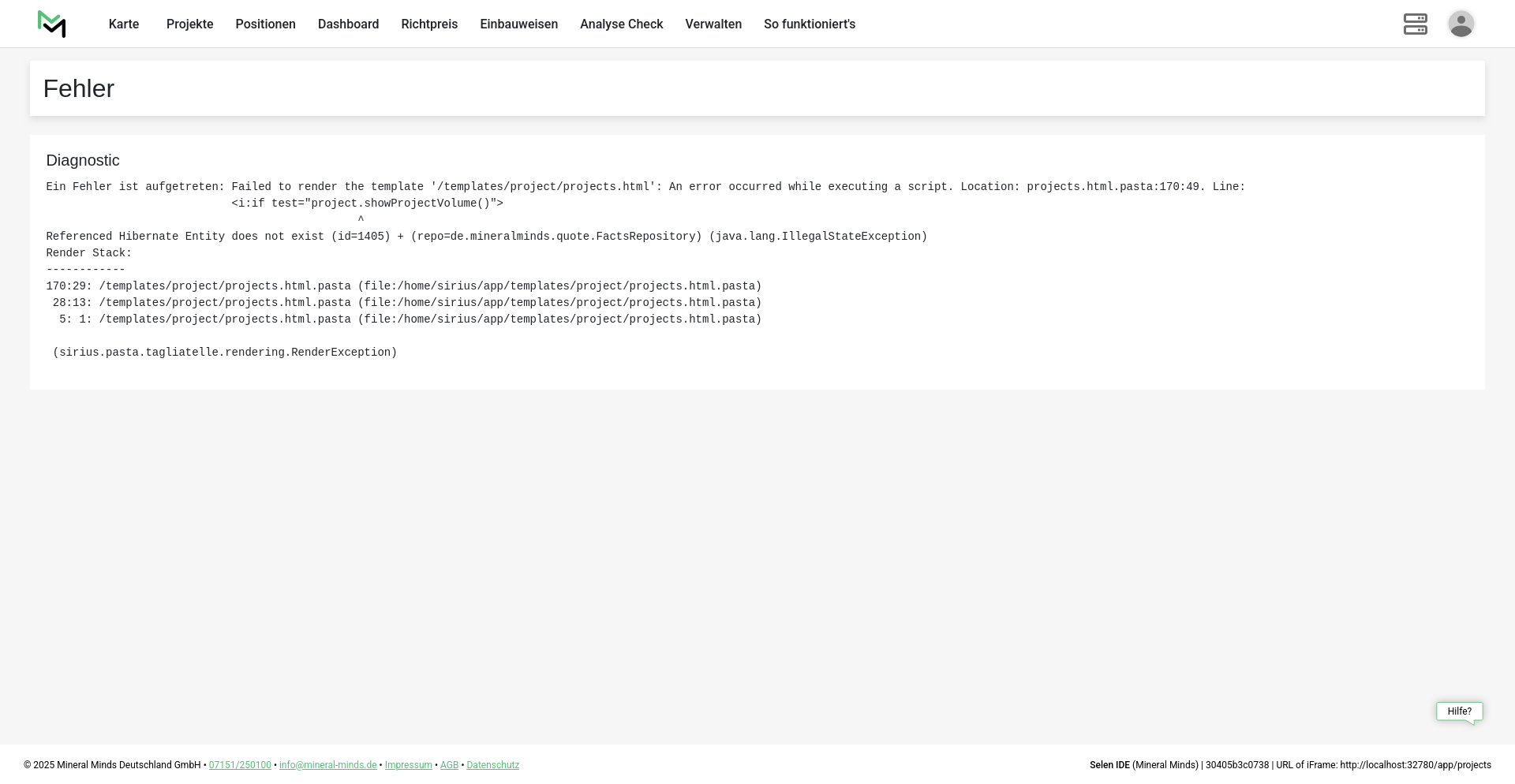Open the user profile avatar
The image size is (1515, 784).
1461,24
